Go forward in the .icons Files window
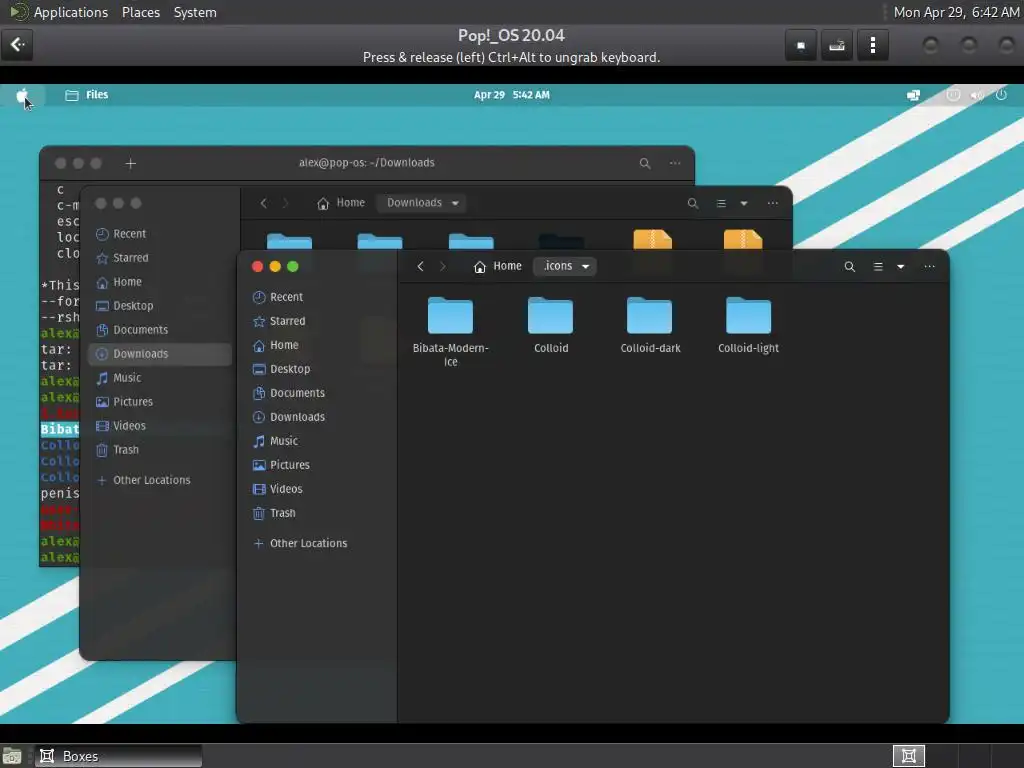The width and height of the screenshot is (1024, 768). coord(443,266)
